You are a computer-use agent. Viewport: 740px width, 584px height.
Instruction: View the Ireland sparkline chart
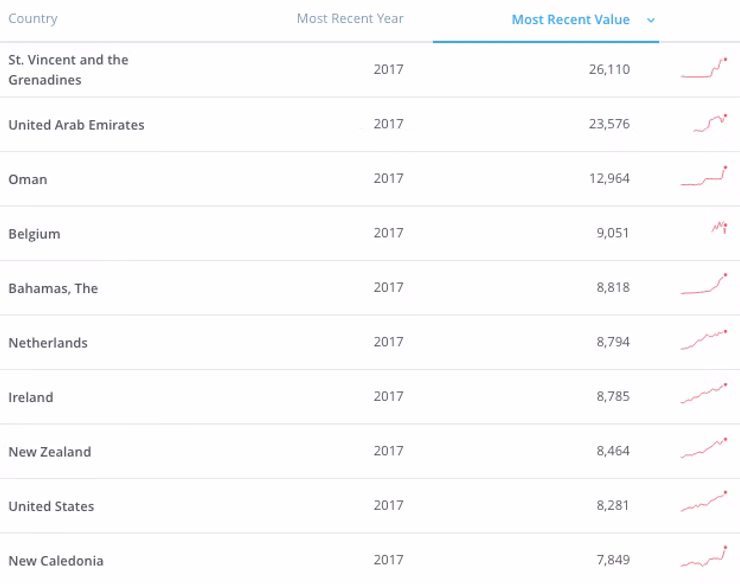(x=704, y=394)
